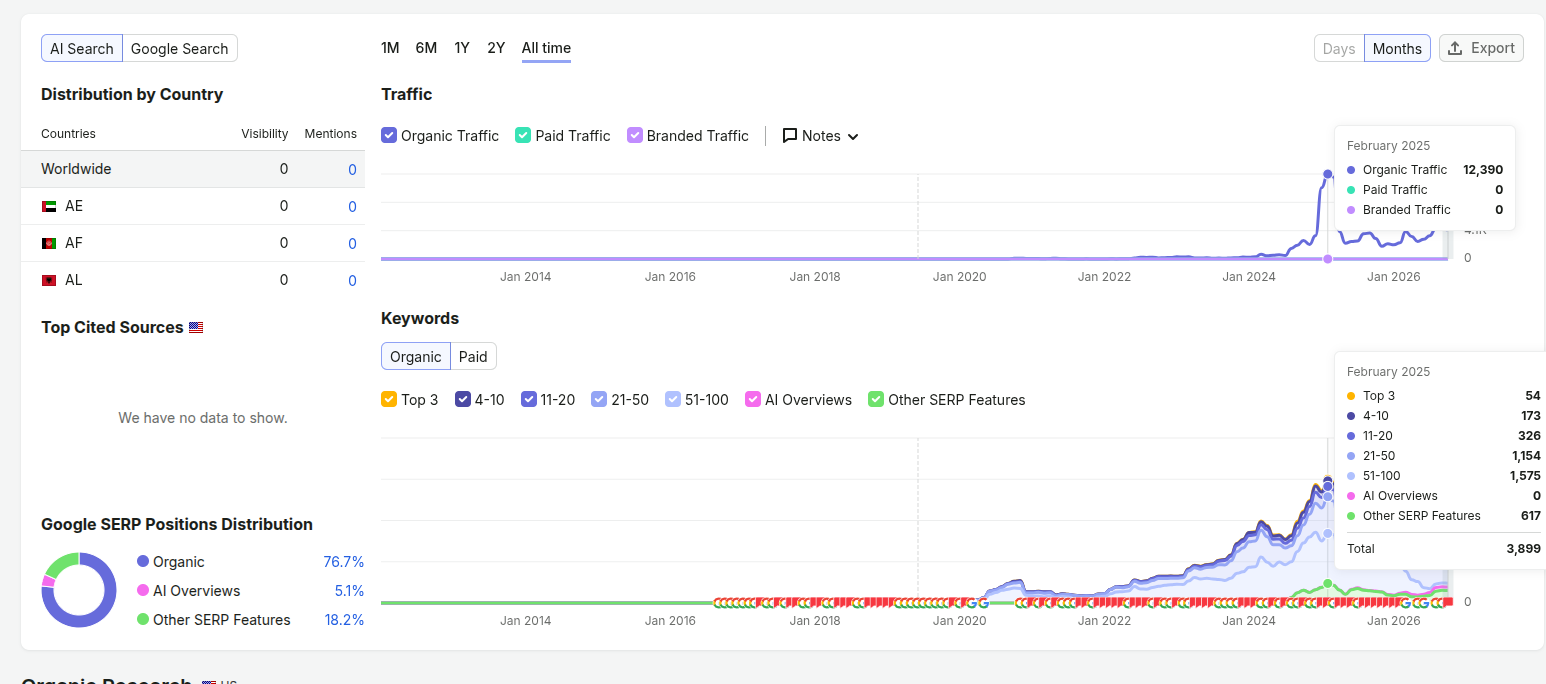Uncheck the AI Overviews checkbox

(753, 399)
